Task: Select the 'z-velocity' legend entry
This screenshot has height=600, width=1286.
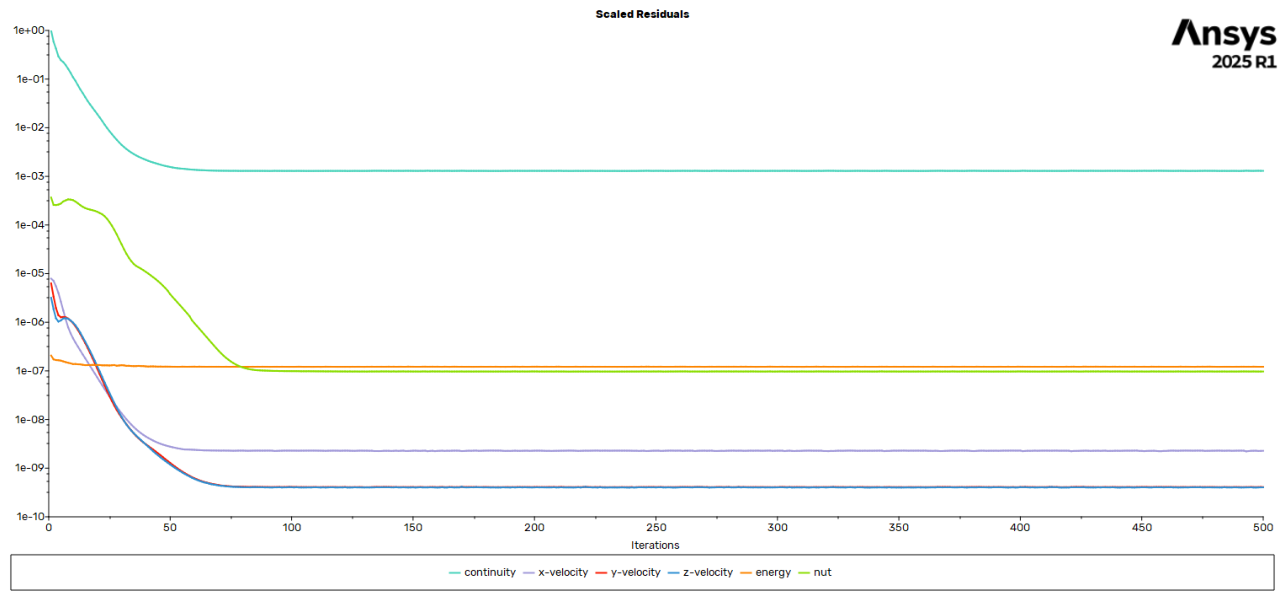Action: (x=701, y=572)
